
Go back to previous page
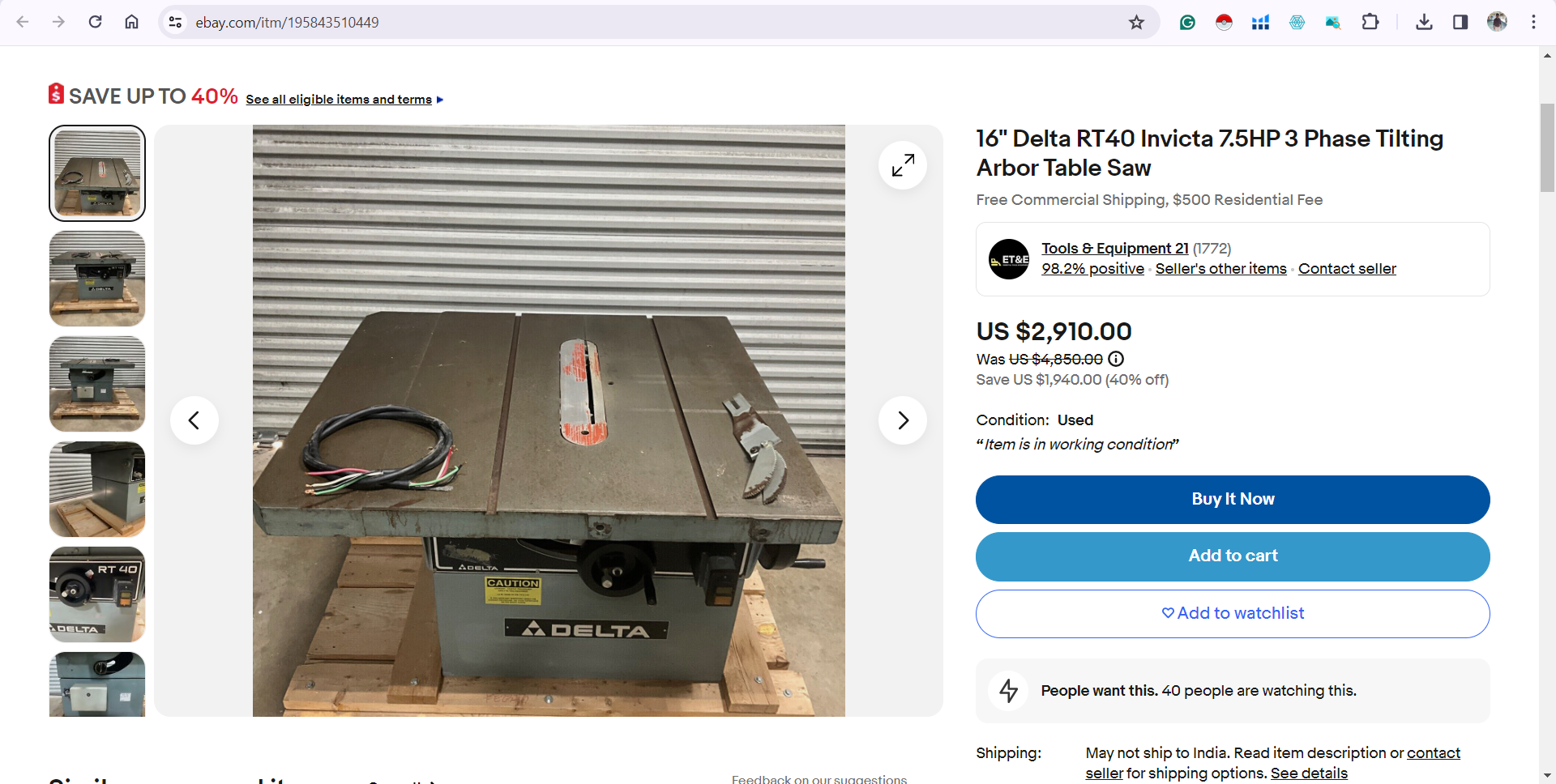coord(23,22)
